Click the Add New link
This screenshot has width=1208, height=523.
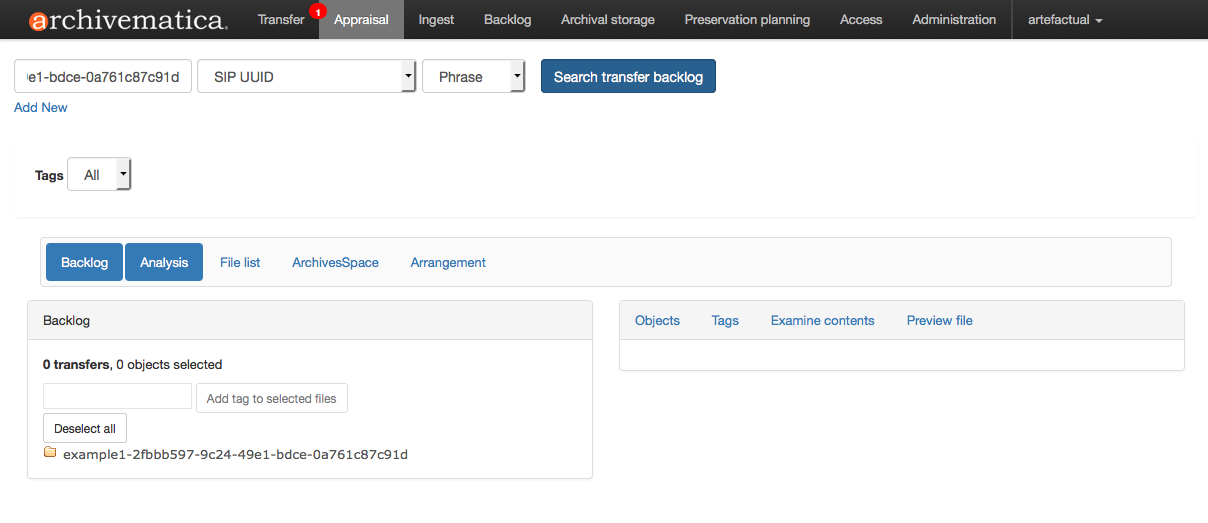click(41, 107)
